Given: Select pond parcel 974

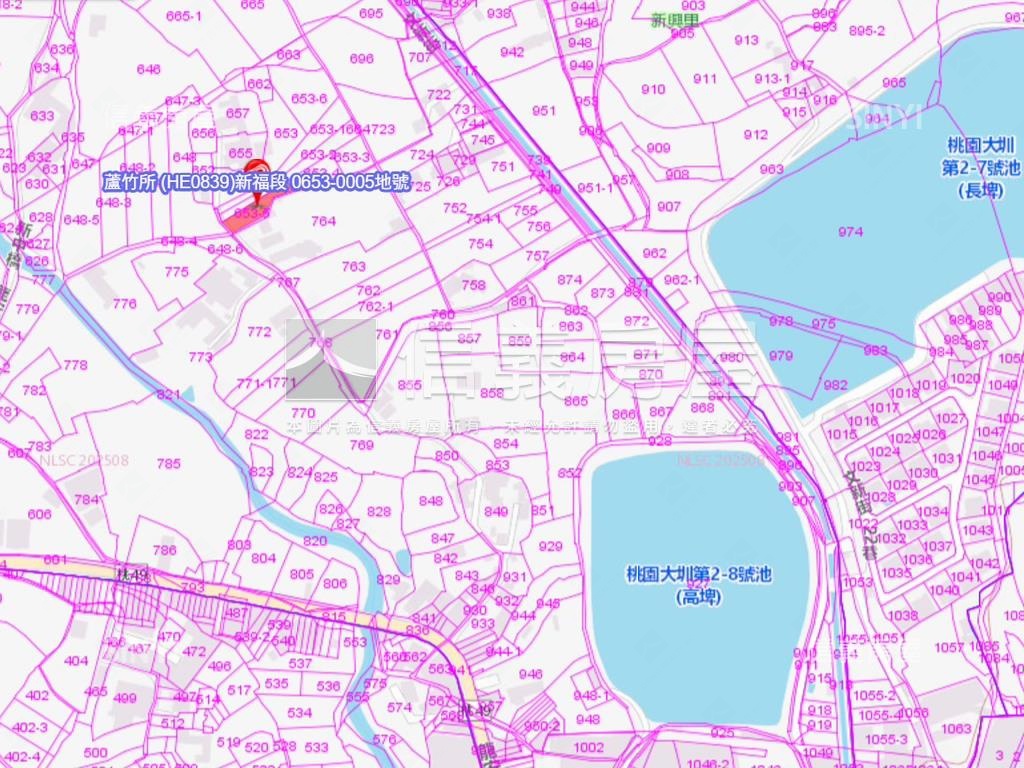Looking at the screenshot, I should [x=850, y=232].
